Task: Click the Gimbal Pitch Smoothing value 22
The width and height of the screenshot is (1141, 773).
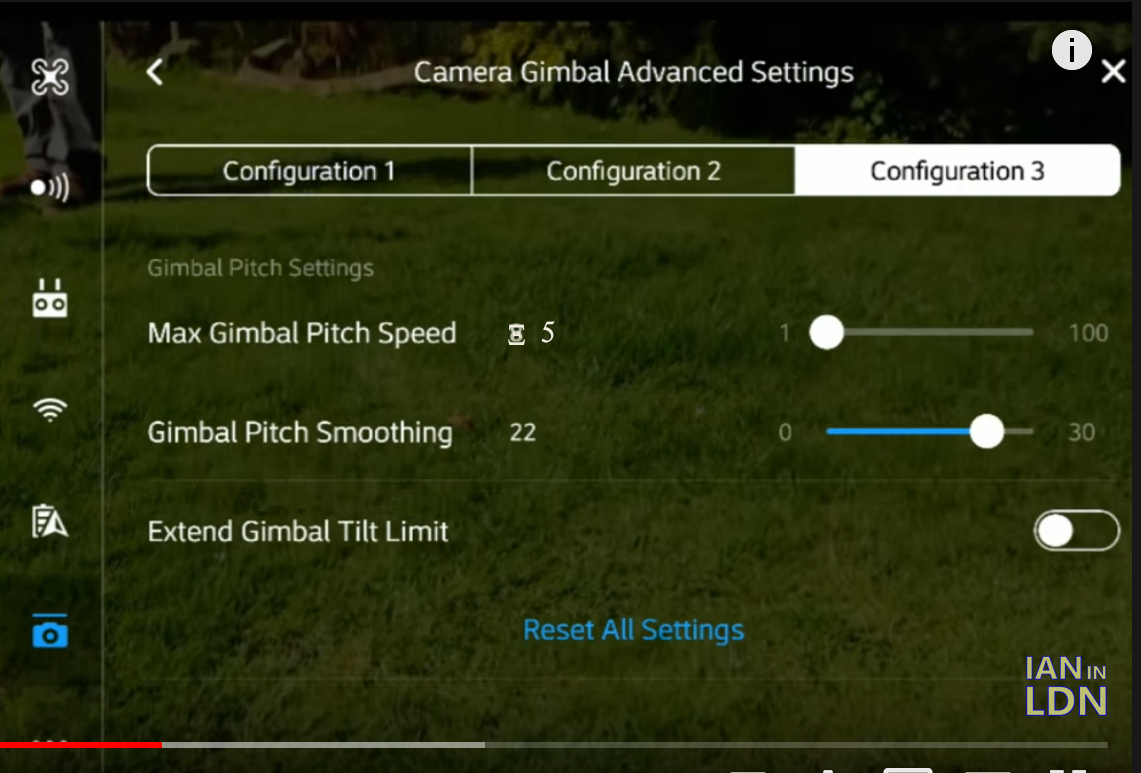Action: 522,432
